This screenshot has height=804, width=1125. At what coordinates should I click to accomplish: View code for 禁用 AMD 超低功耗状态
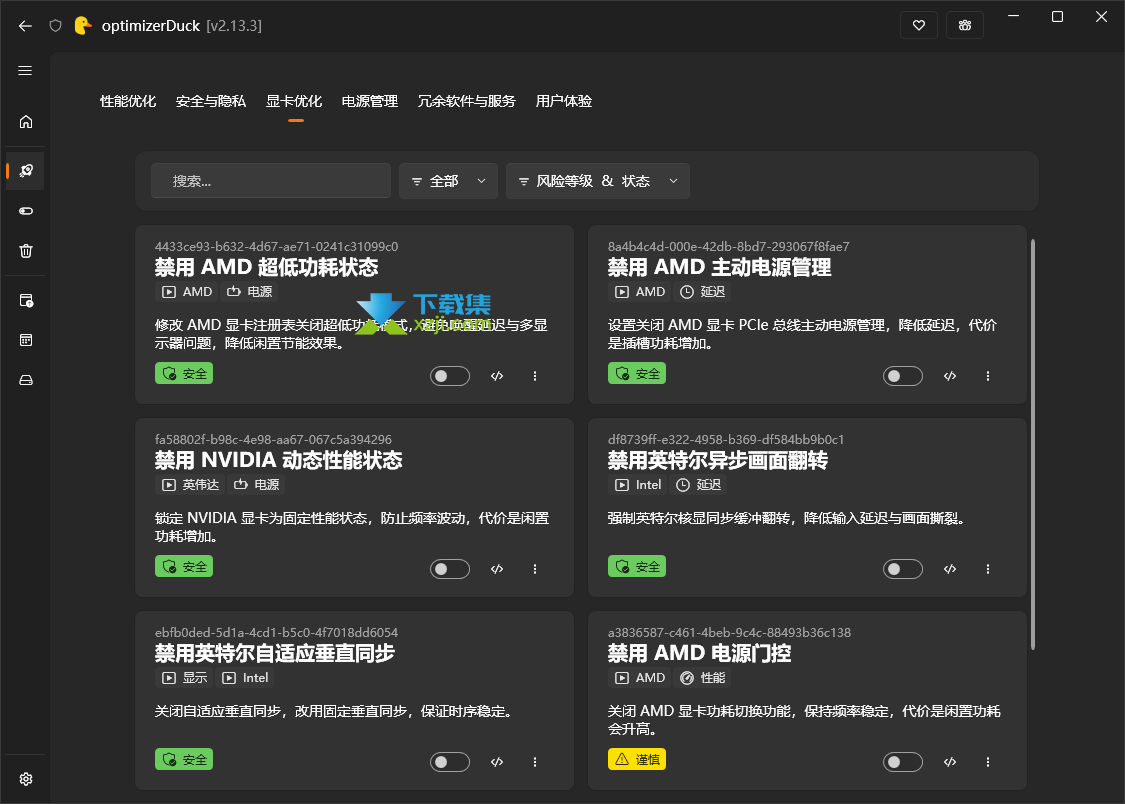pos(496,376)
